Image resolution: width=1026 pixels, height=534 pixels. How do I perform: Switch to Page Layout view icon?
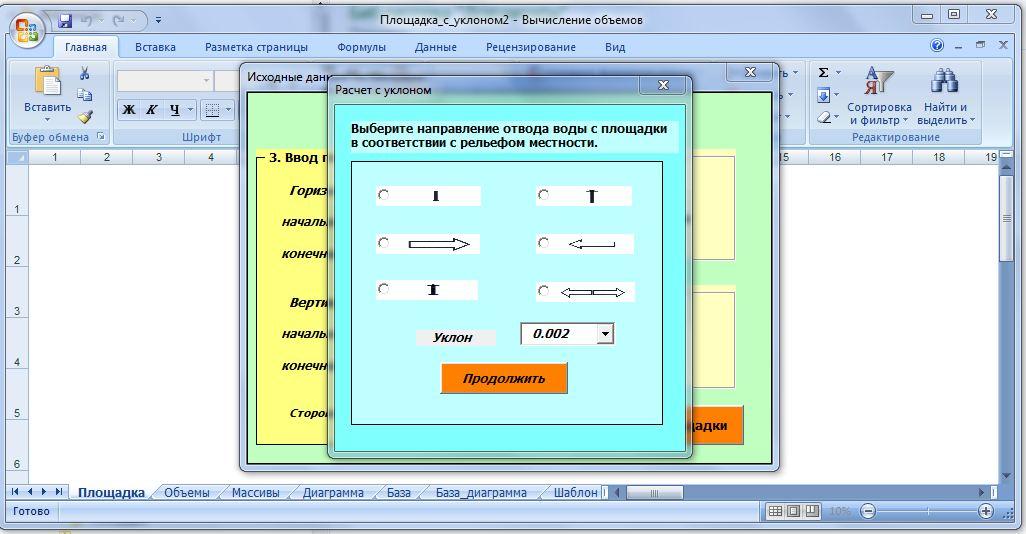pos(793,511)
